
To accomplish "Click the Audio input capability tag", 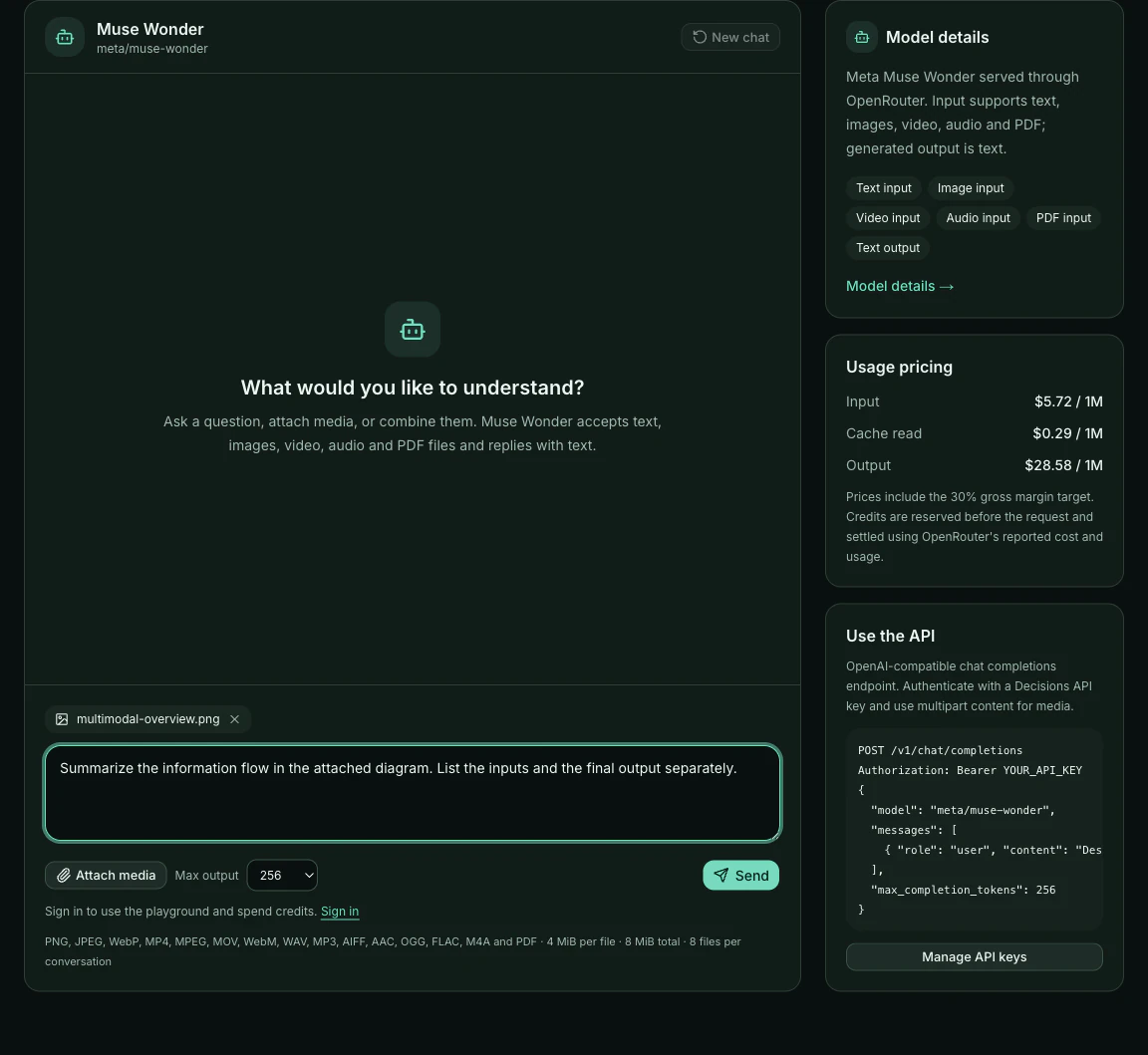I will pos(979,218).
